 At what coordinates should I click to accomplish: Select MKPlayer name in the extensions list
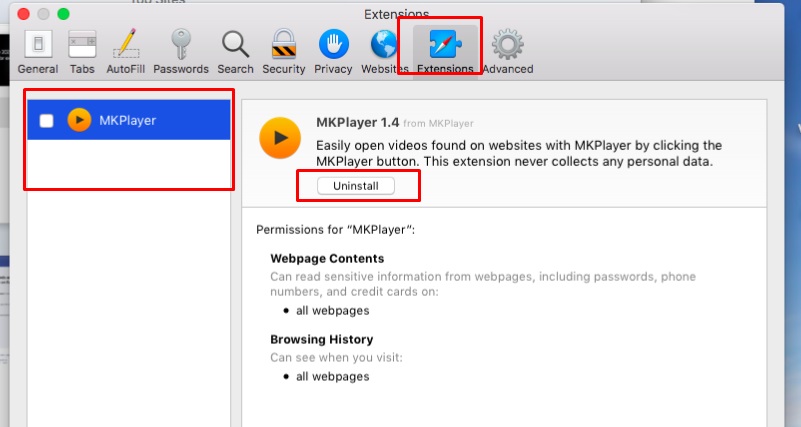coord(127,121)
